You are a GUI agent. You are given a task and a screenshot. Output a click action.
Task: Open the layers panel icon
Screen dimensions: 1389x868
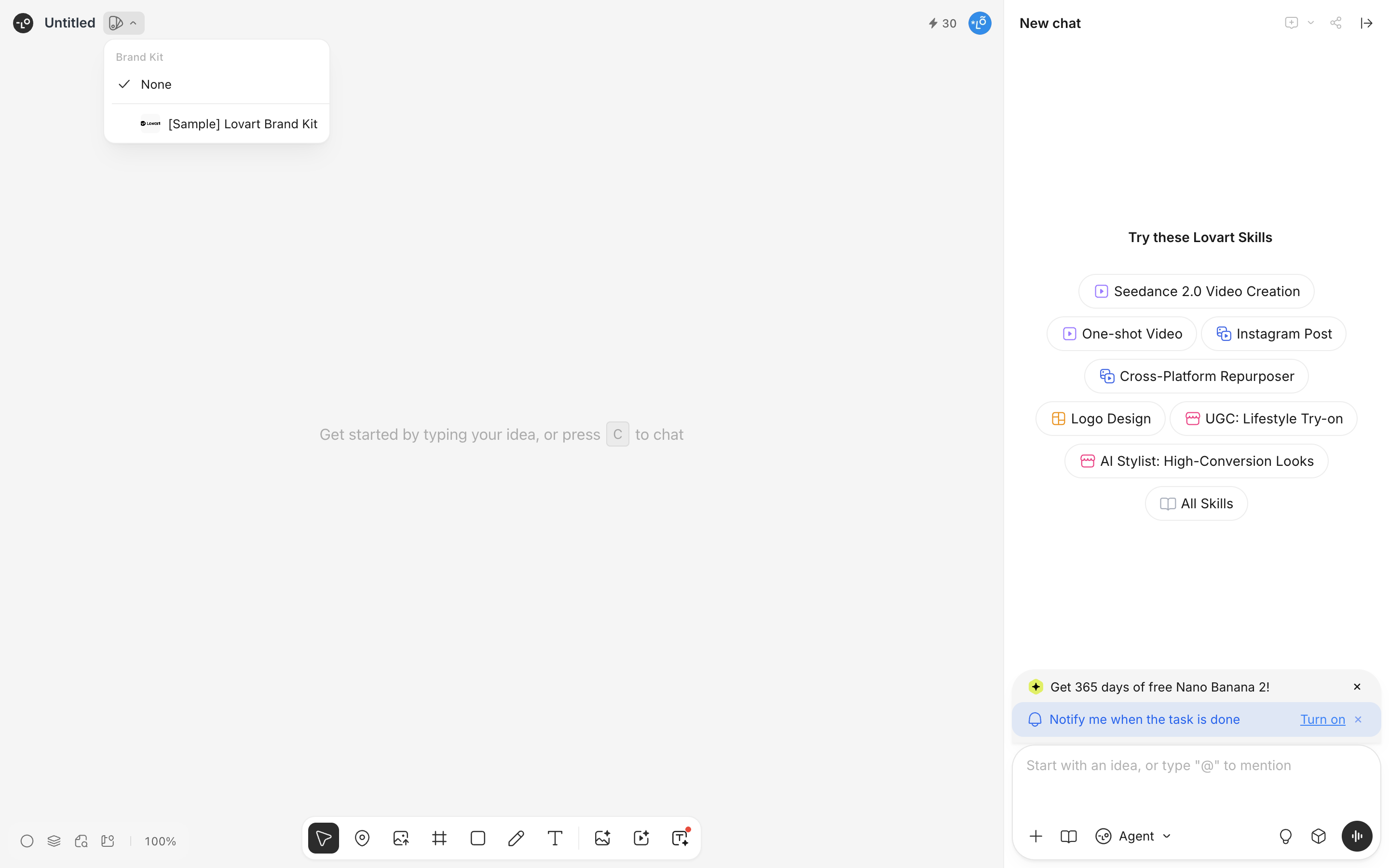[x=54, y=841]
